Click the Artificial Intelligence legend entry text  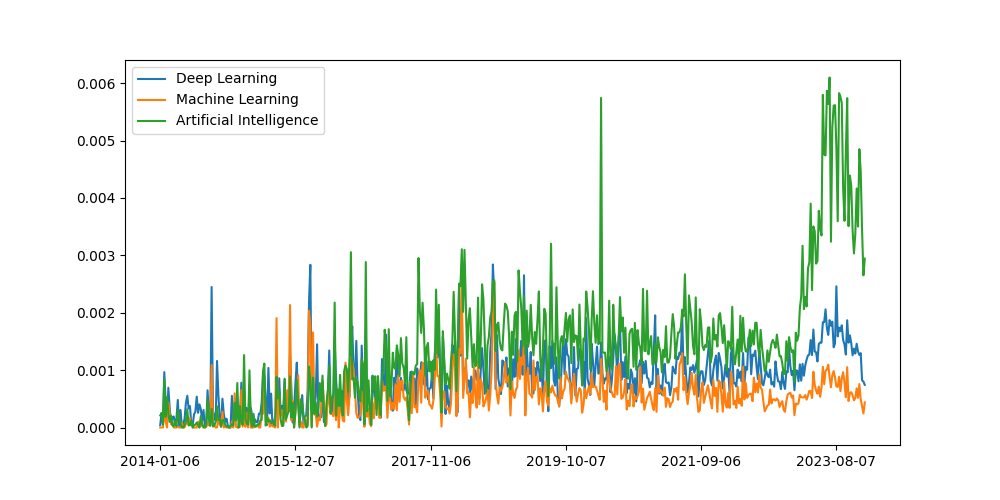[x=247, y=120]
